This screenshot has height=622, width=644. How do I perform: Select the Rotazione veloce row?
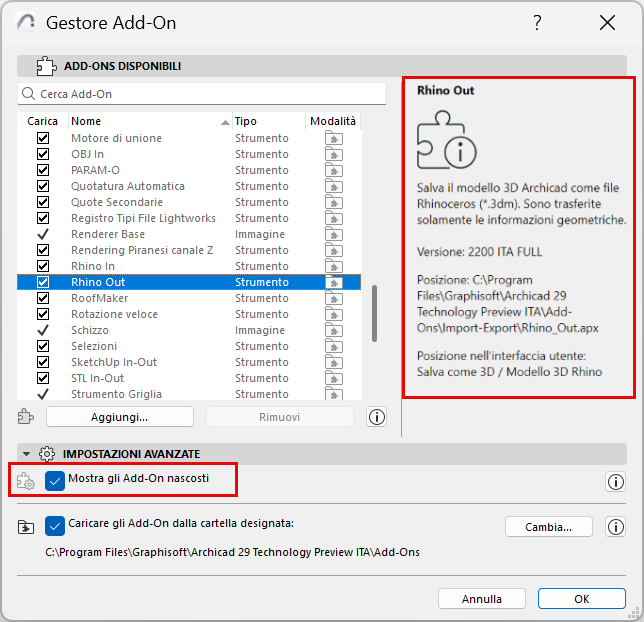click(x=189, y=314)
